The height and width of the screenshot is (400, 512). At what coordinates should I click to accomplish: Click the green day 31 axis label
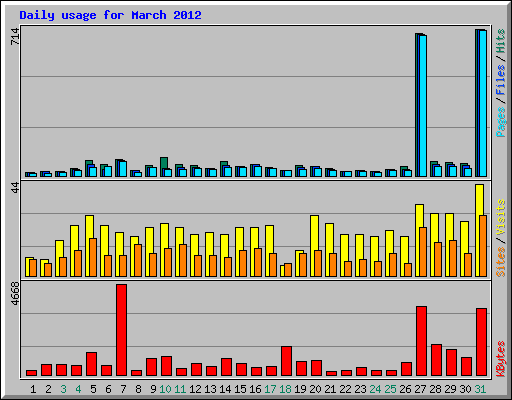pos(480,389)
